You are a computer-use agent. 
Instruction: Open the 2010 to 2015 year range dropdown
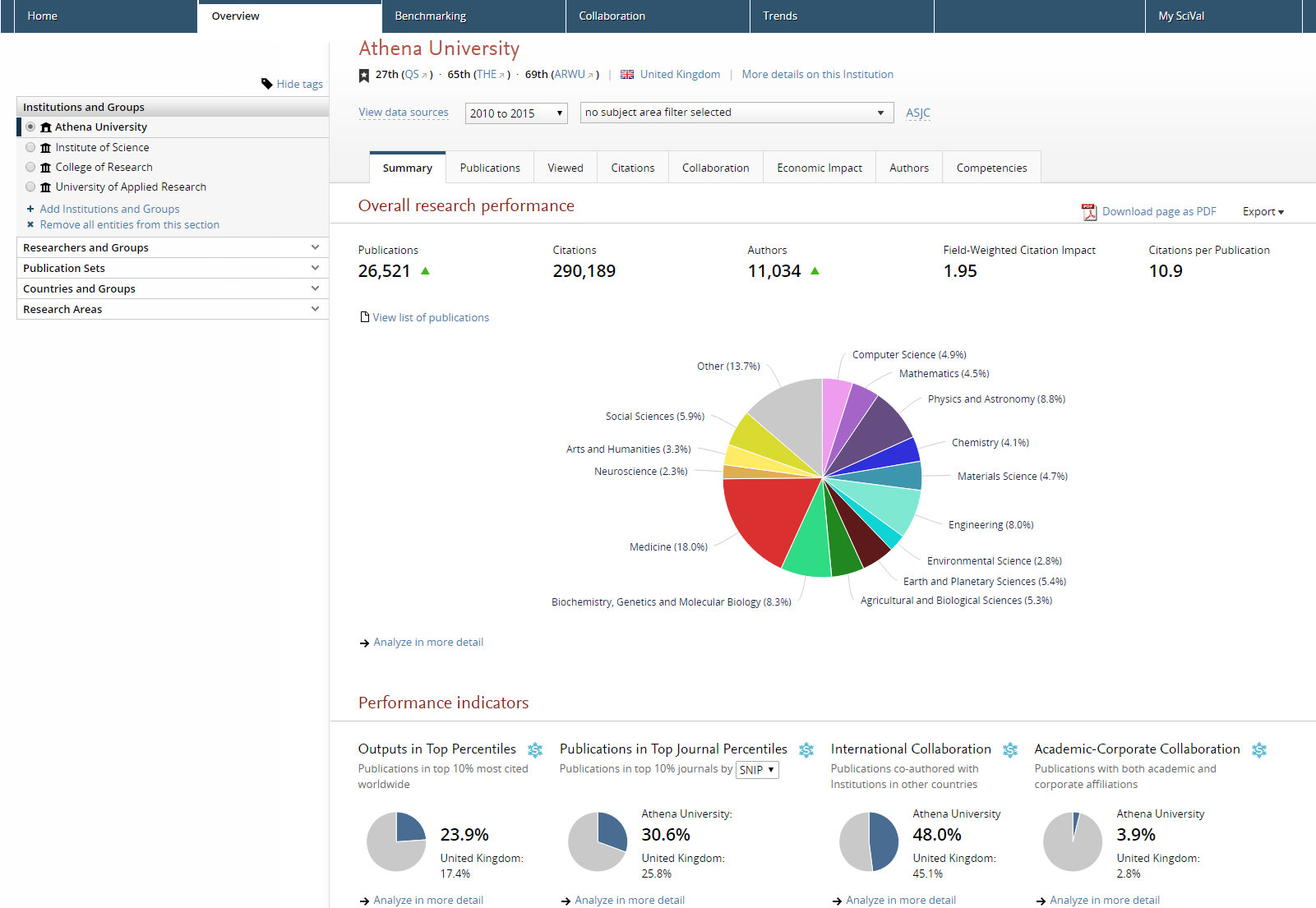pos(516,113)
